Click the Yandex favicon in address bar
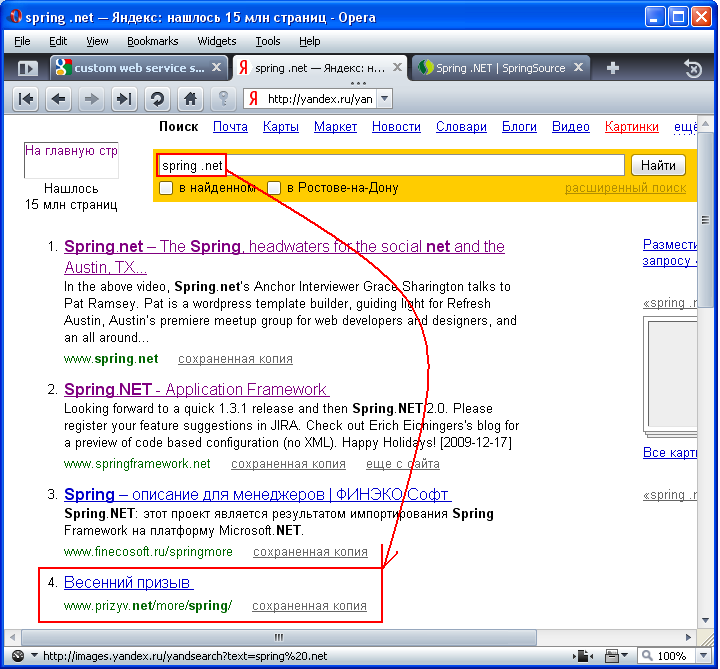Viewport: 720px width, 669px height. [x=253, y=99]
